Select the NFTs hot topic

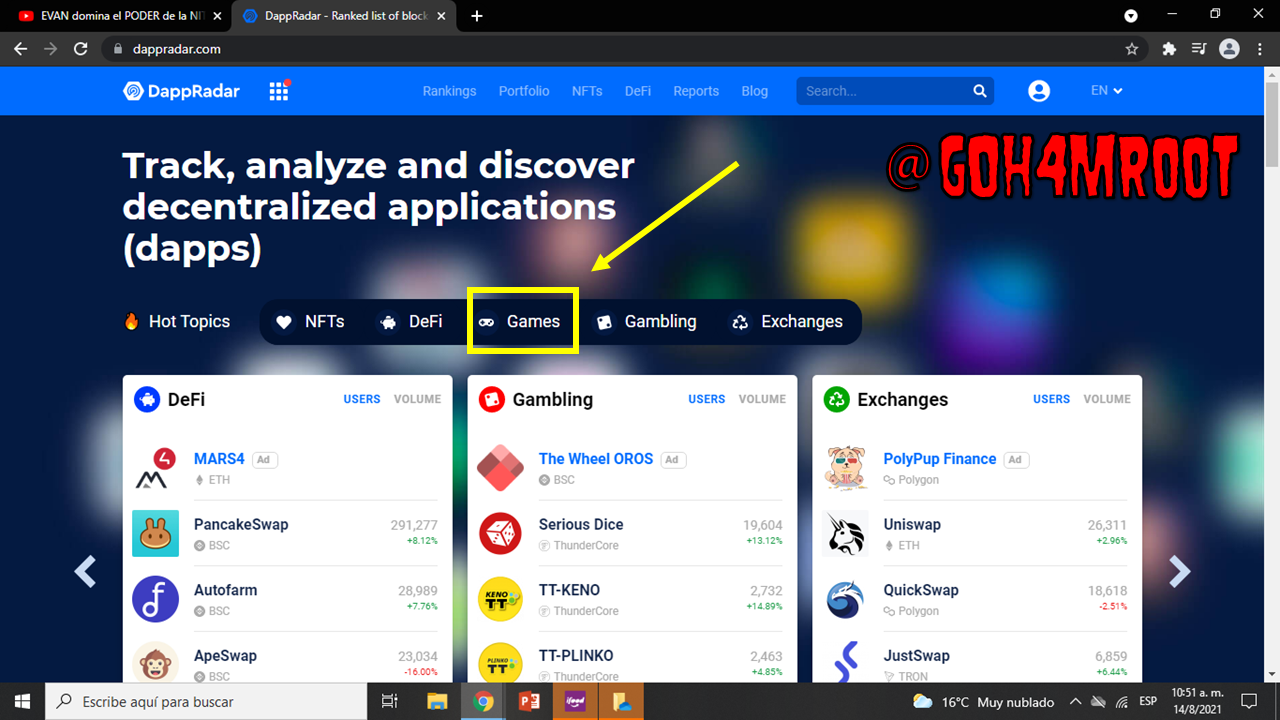[310, 322]
